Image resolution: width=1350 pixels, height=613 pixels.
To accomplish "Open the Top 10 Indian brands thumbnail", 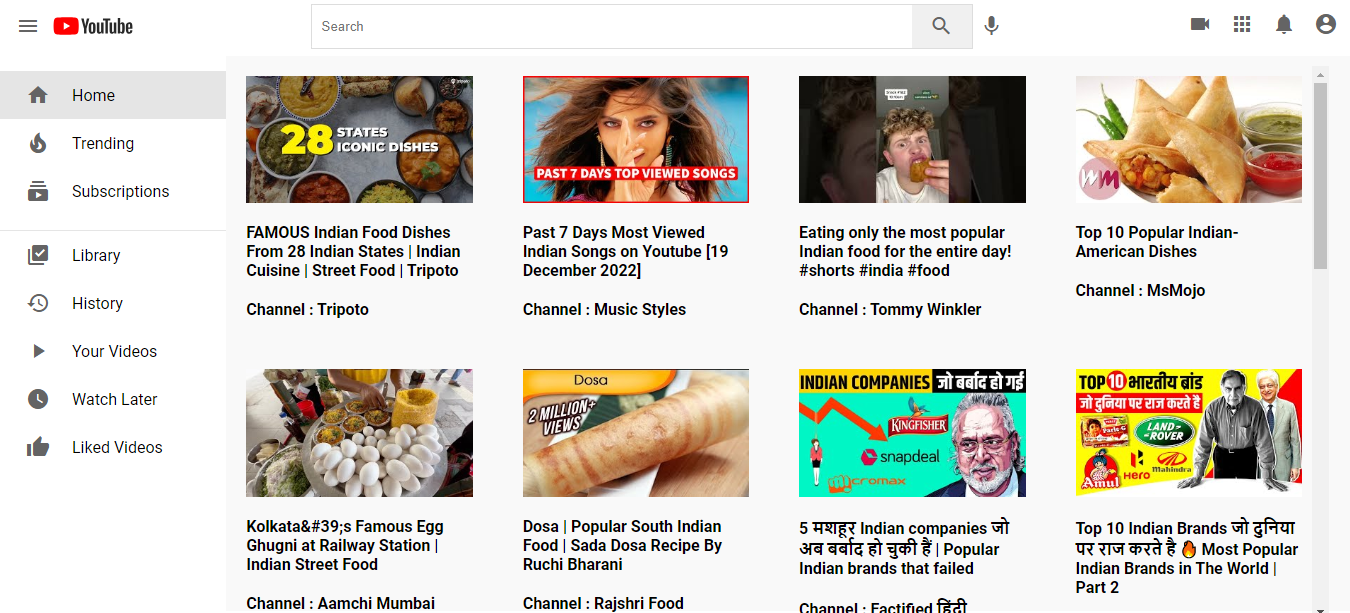I will (x=1189, y=433).
